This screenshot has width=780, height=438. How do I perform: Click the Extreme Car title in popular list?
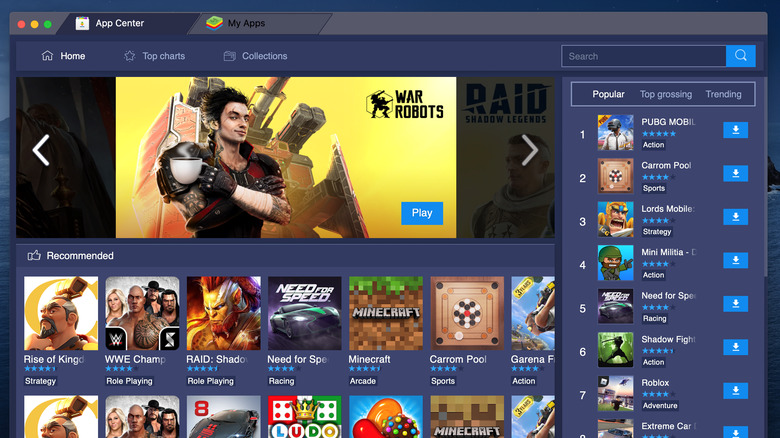668,426
